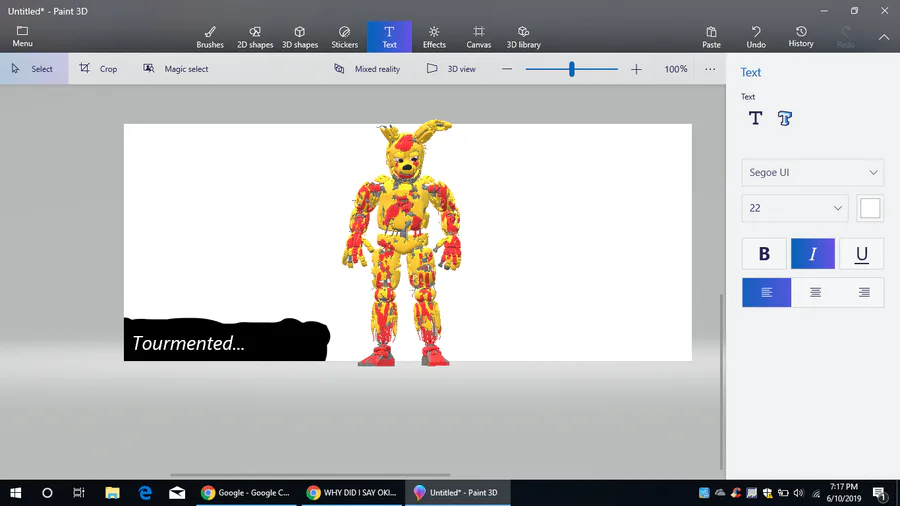Click the 100% zoom value
The image size is (900, 506).
coord(676,69)
